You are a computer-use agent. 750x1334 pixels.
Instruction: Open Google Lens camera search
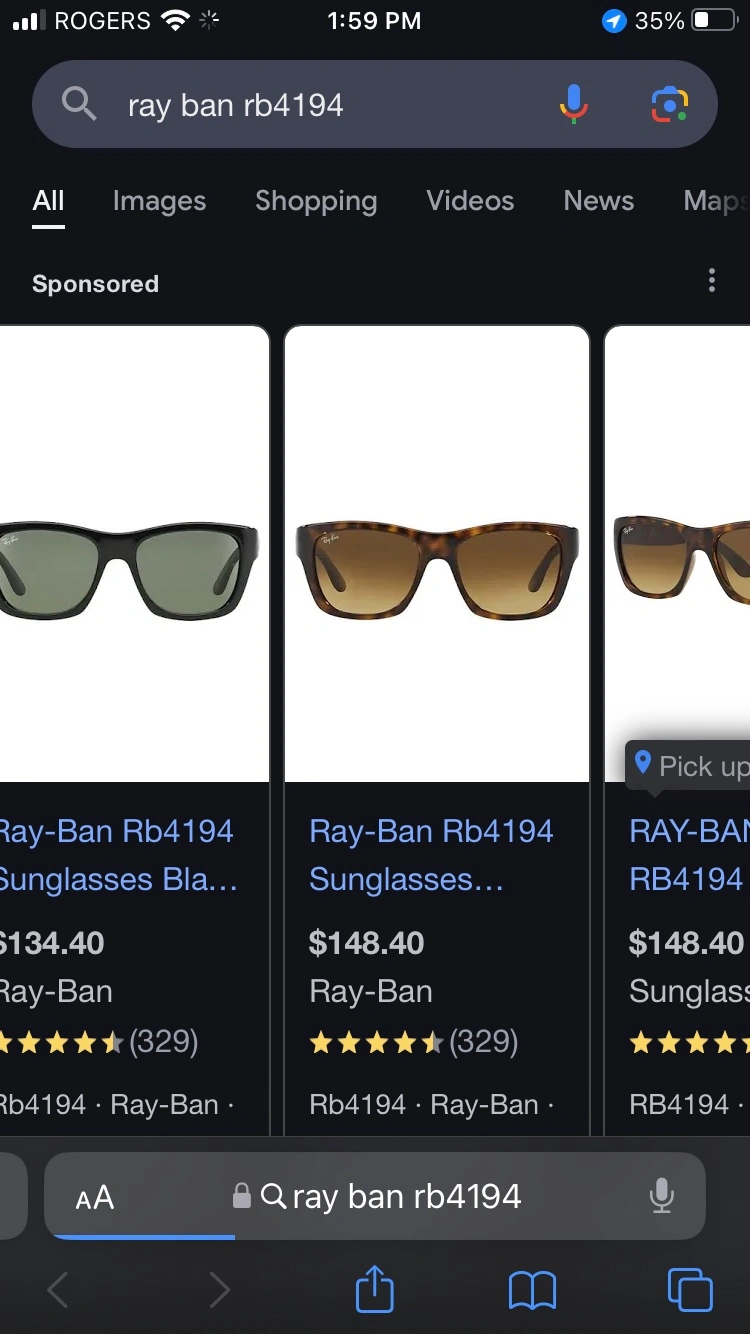(669, 104)
